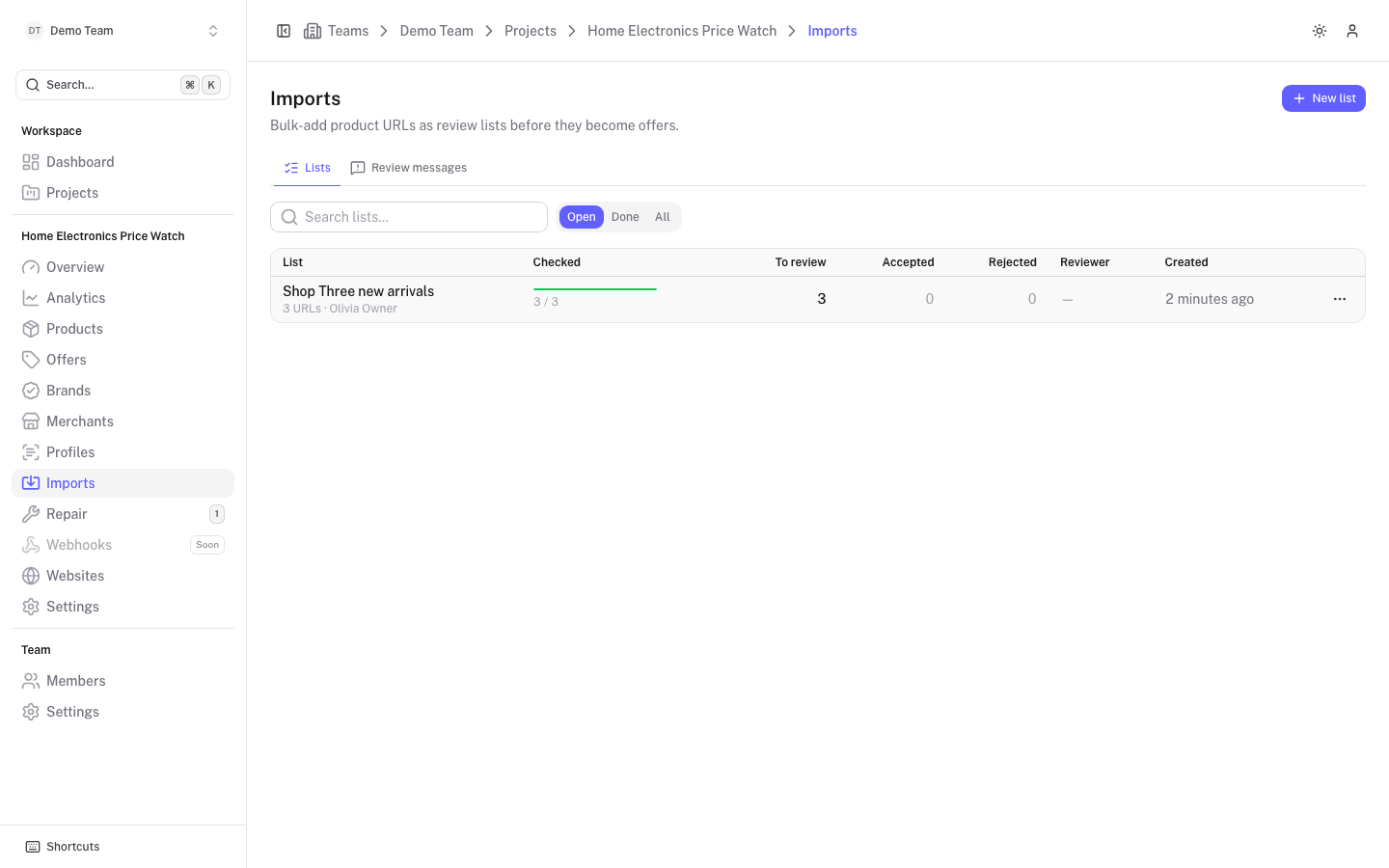Image resolution: width=1389 pixels, height=868 pixels.
Task: Click the 2 minutes ago created value
Action: coord(1210,299)
